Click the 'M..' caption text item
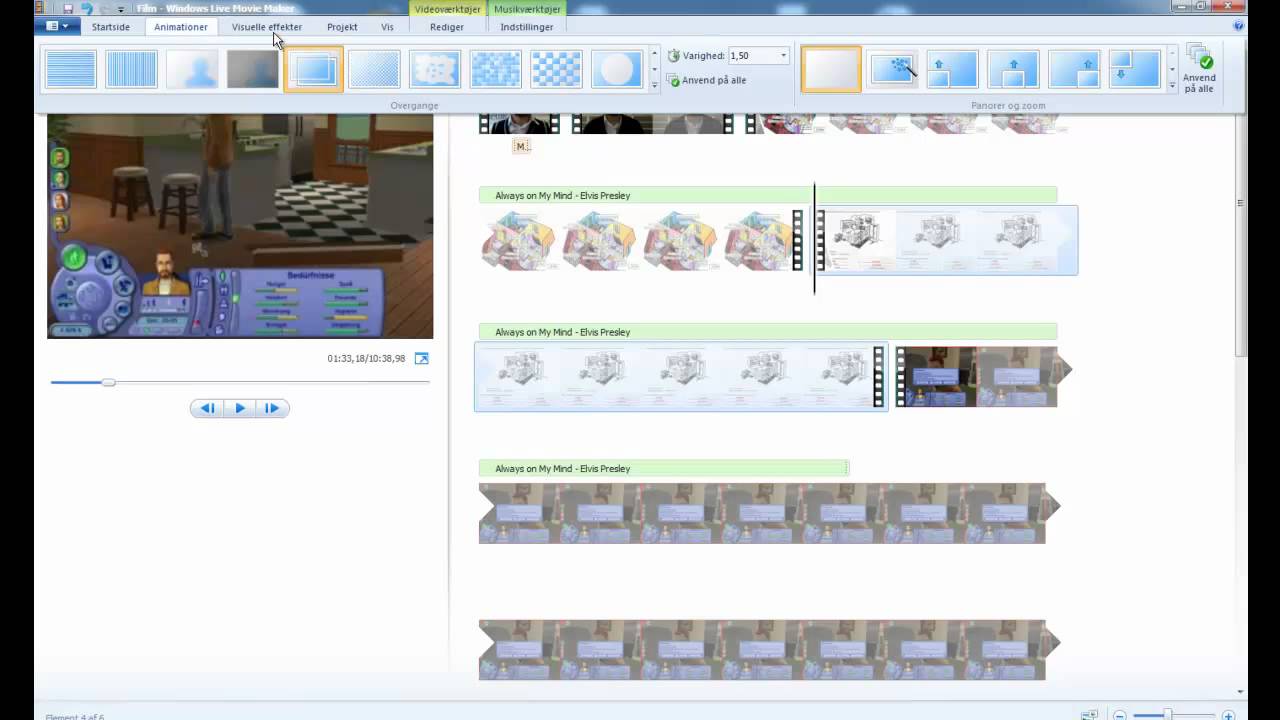Viewport: 1280px width, 720px height. [x=521, y=146]
